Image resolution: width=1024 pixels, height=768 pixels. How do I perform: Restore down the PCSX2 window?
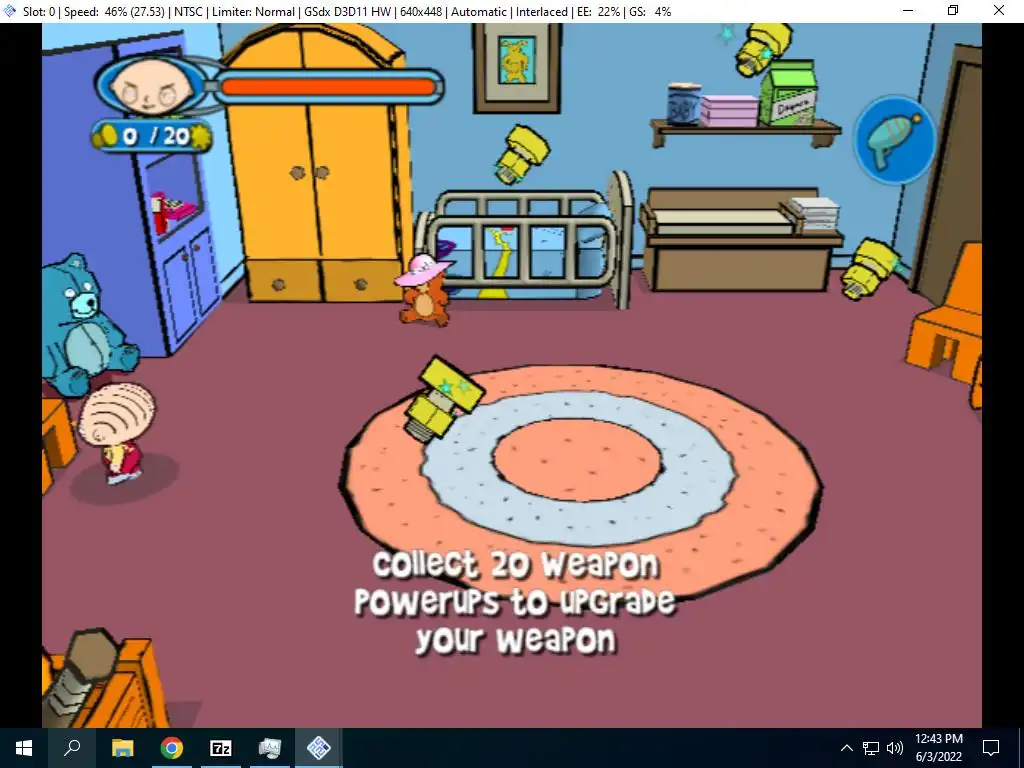coord(953,11)
